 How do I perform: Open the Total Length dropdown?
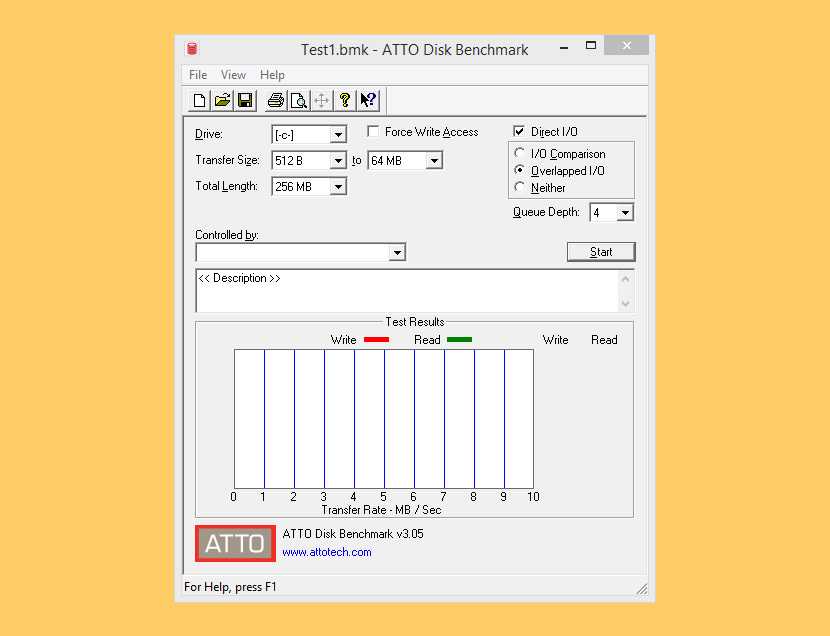[338, 187]
